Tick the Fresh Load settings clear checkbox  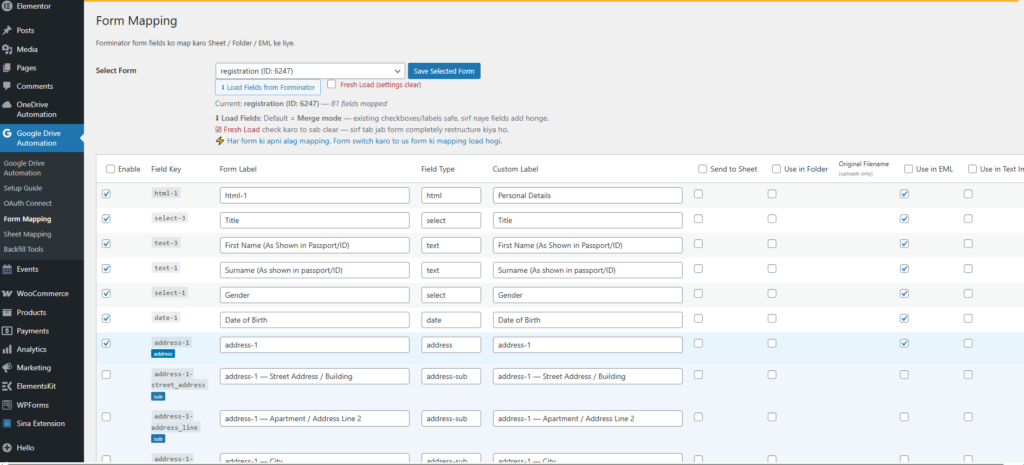pyautogui.click(x=332, y=84)
